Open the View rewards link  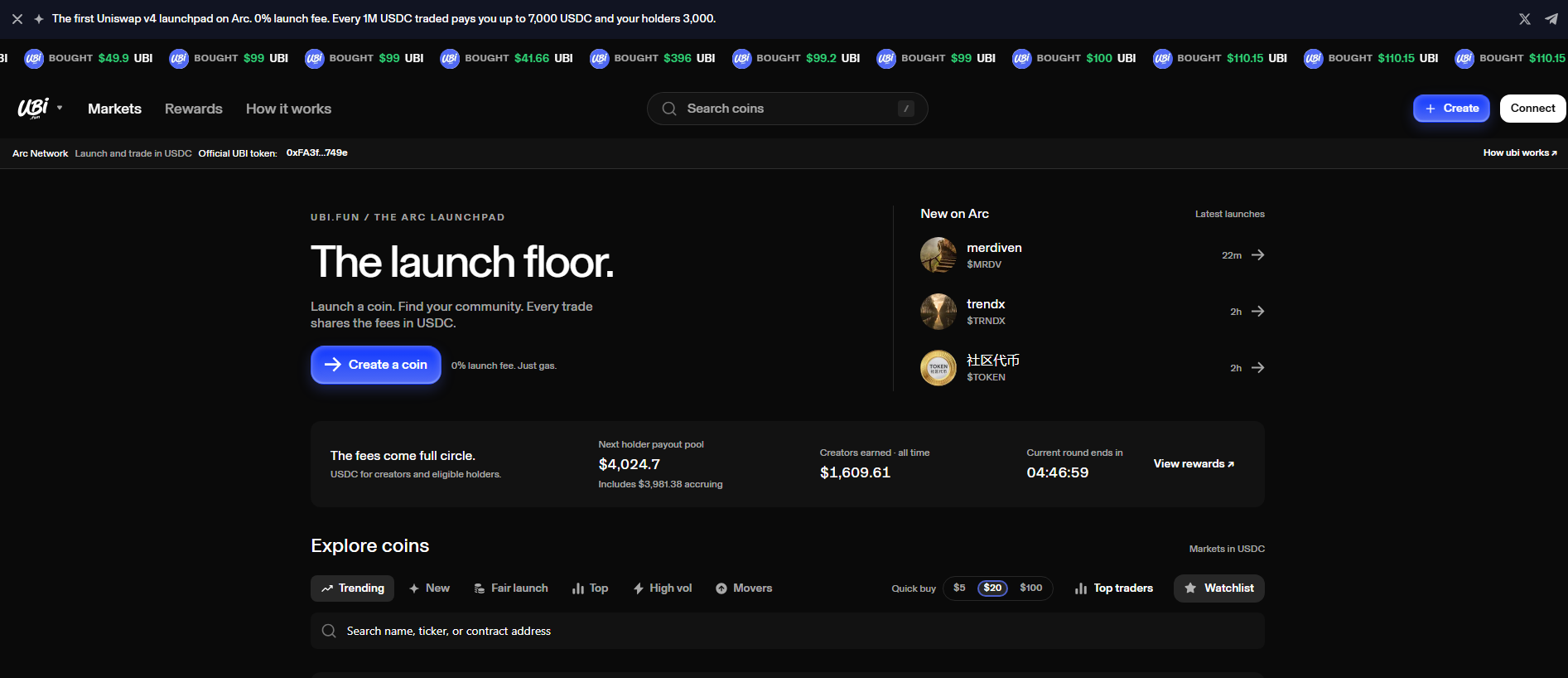click(x=1194, y=464)
